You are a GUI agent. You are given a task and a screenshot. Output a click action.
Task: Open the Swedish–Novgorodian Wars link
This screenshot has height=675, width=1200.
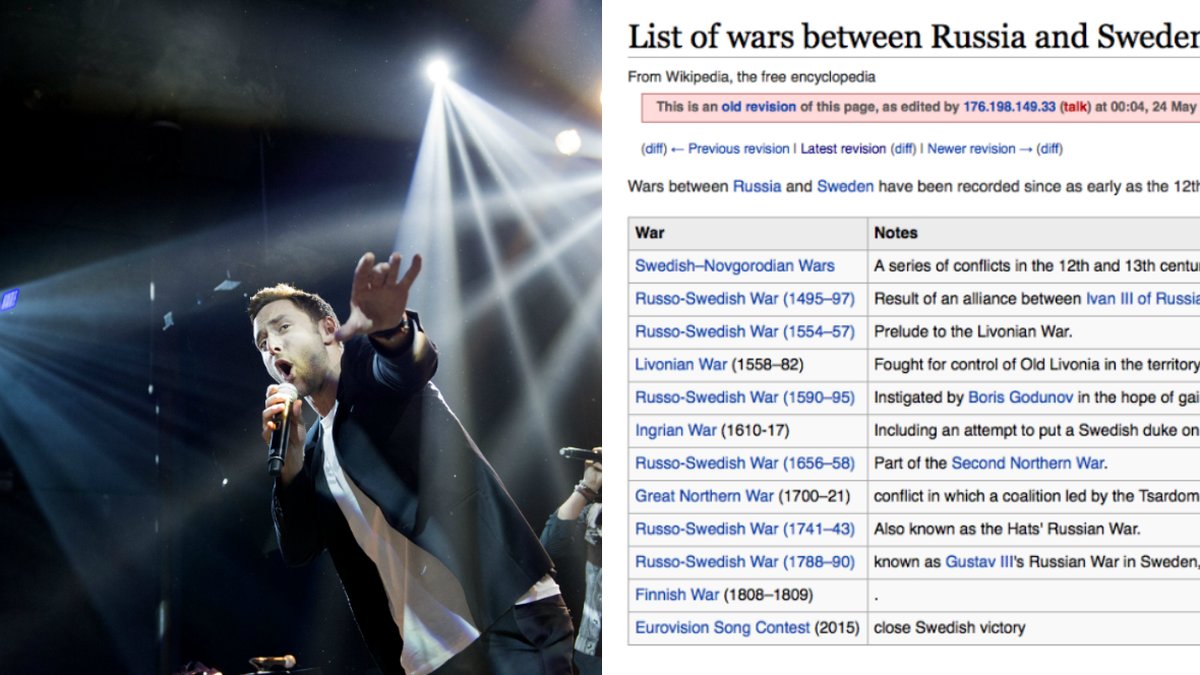(x=734, y=266)
